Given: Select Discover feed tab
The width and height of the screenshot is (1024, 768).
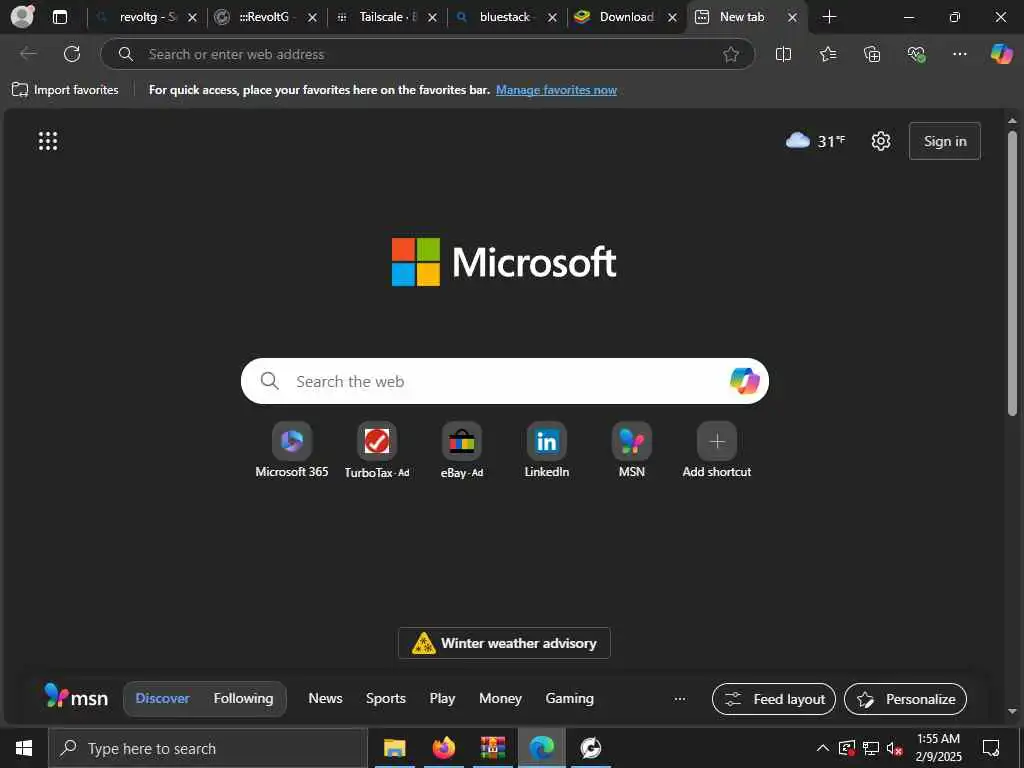Looking at the screenshot, I should [162, 698].
